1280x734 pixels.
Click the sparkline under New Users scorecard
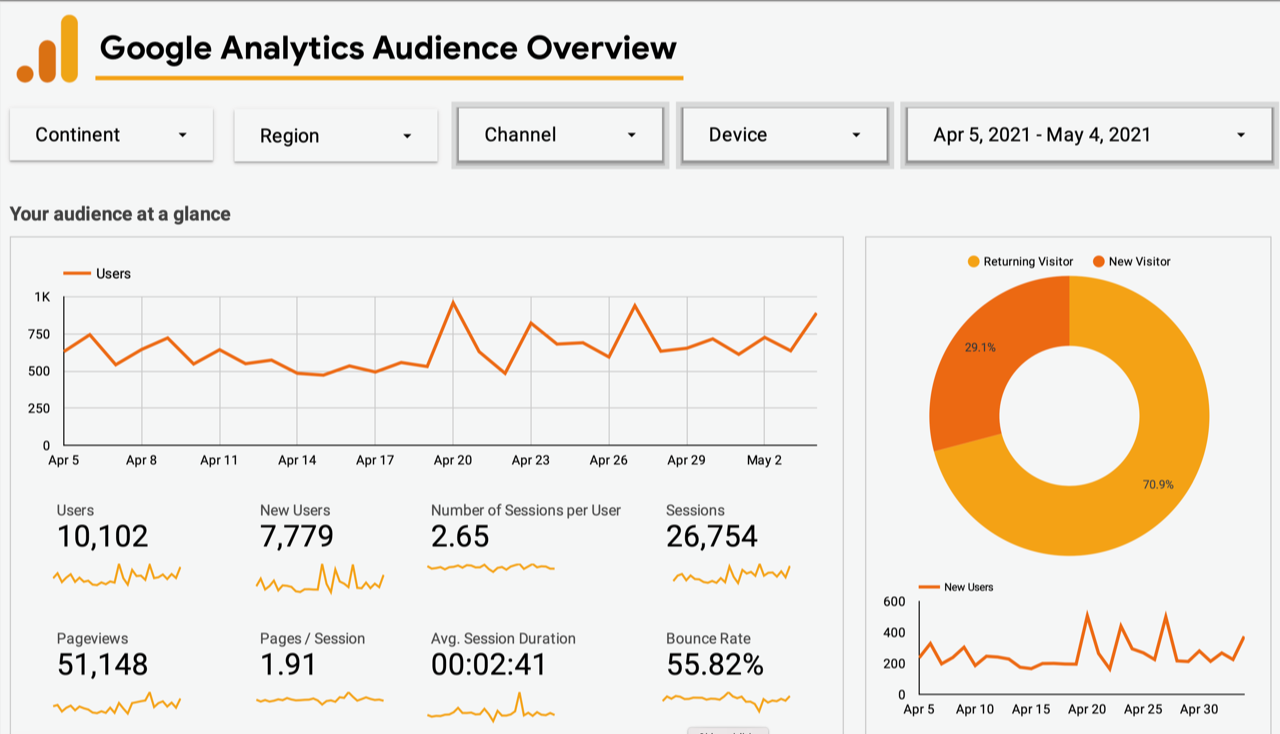(x=320, y=579)
